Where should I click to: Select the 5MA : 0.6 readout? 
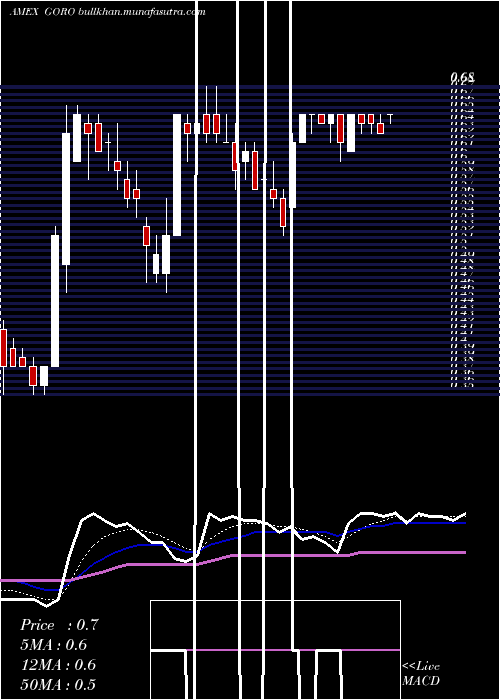[x=54, y=645]
